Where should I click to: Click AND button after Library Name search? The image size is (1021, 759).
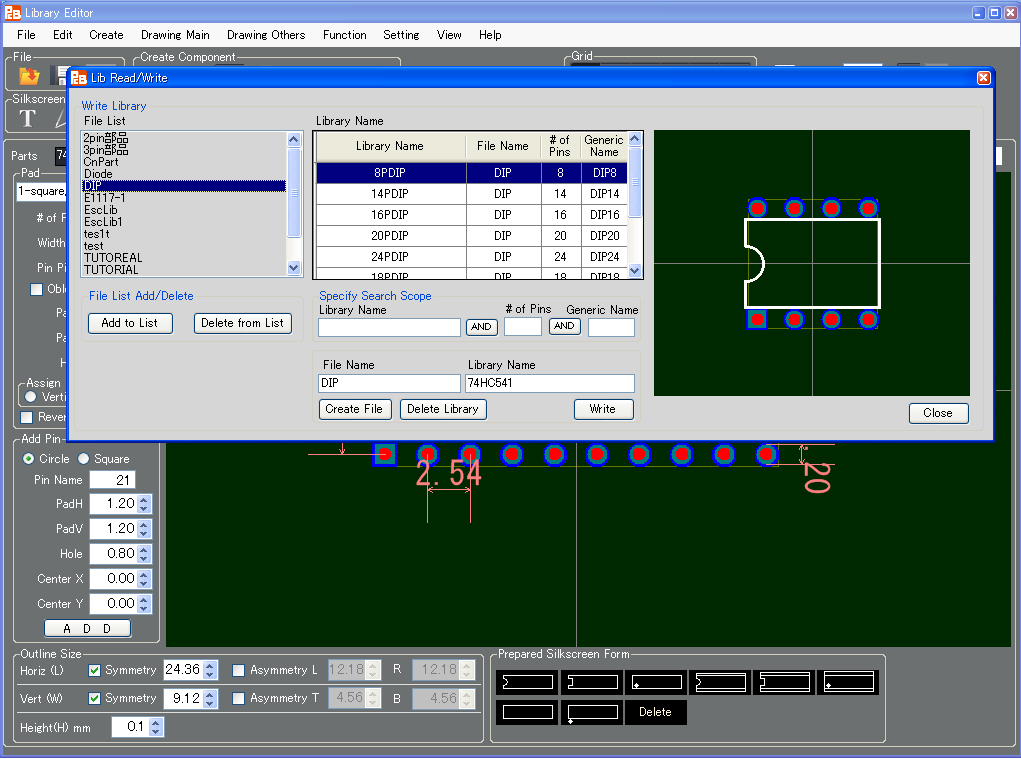[x=481, y=327]
